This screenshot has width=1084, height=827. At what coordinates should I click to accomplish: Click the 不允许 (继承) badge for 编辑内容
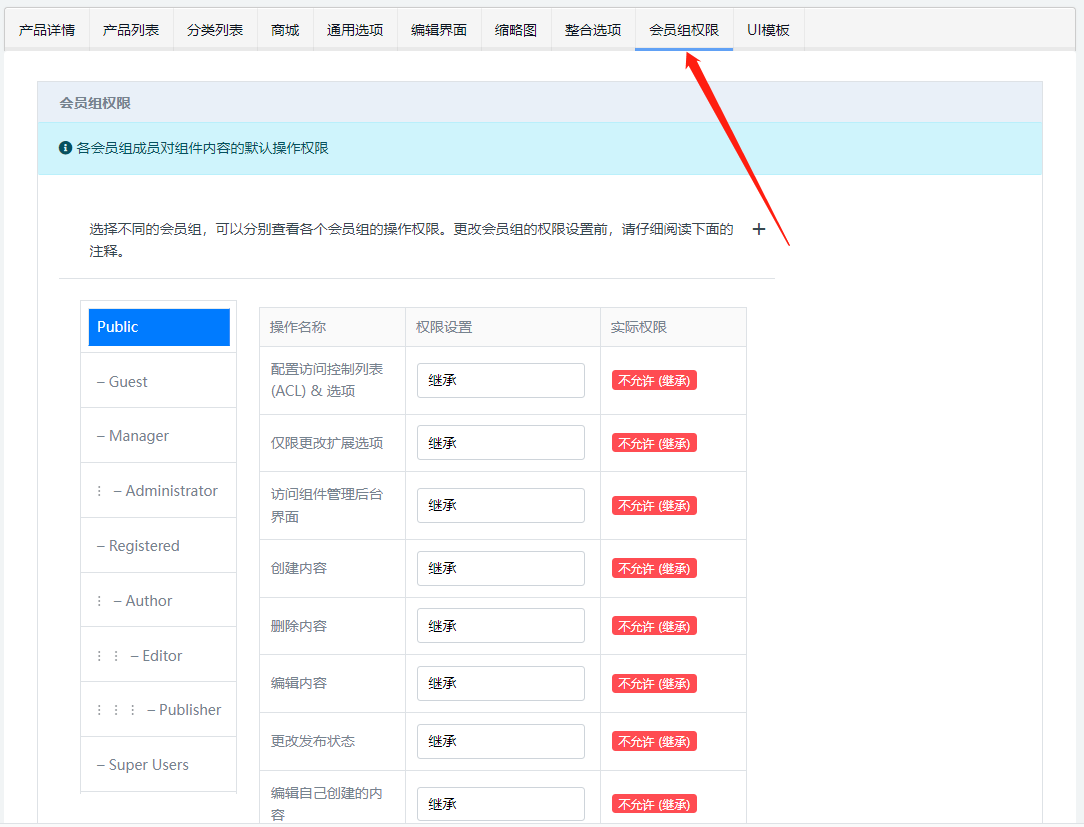click(x=654, y=684)
